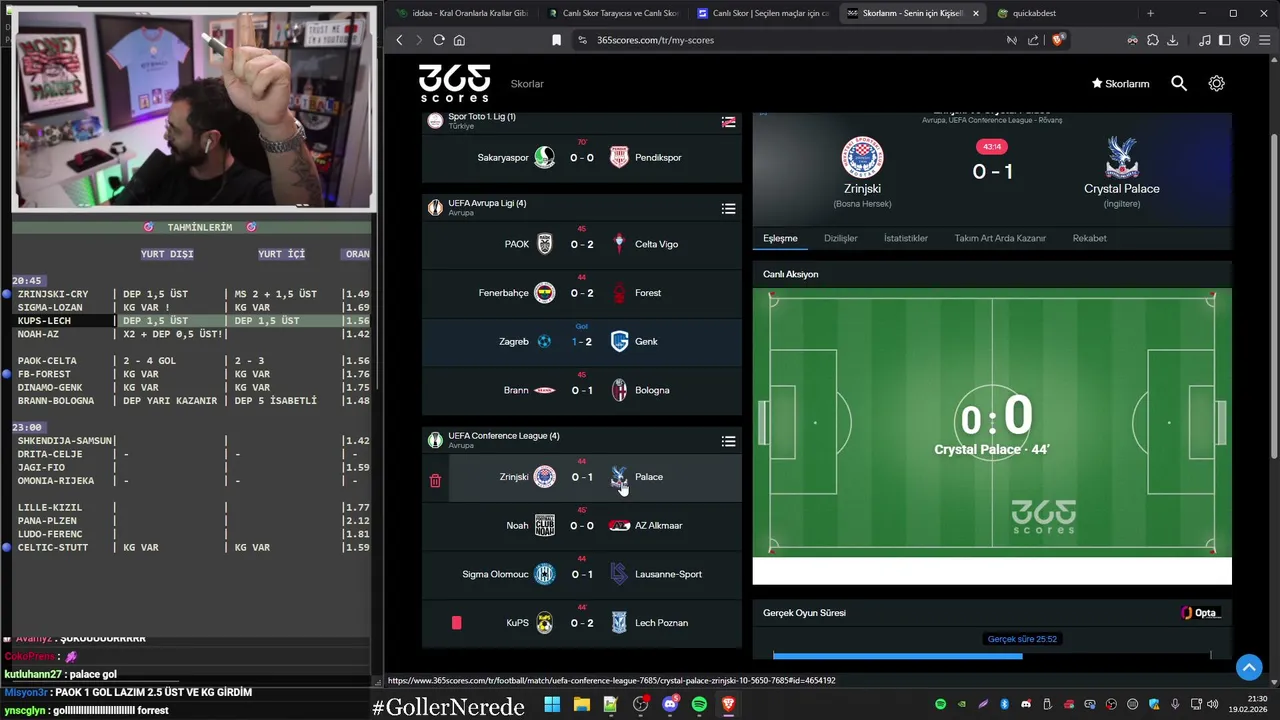1280x720 pixels.
Task: Select the Eşleşme tab
Action: [780, 238]
